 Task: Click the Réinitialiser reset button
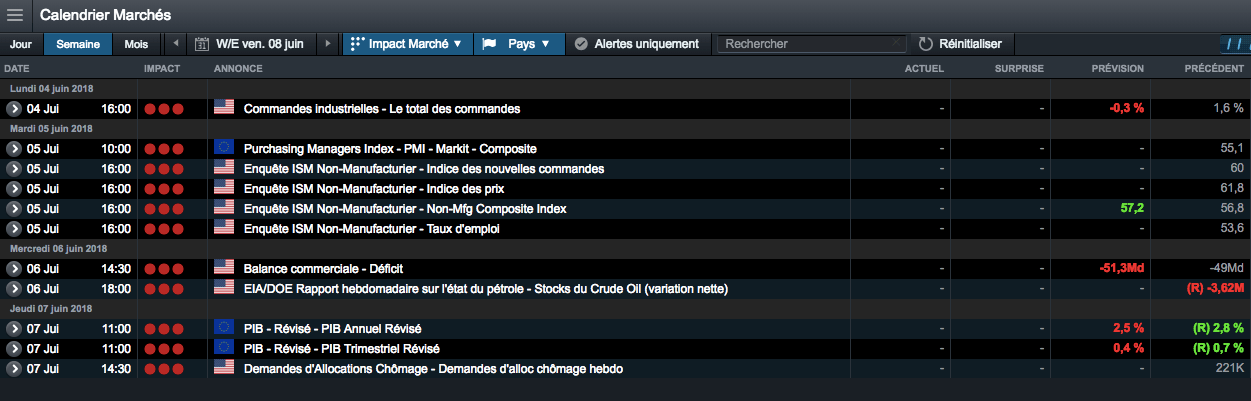(960, 44)
